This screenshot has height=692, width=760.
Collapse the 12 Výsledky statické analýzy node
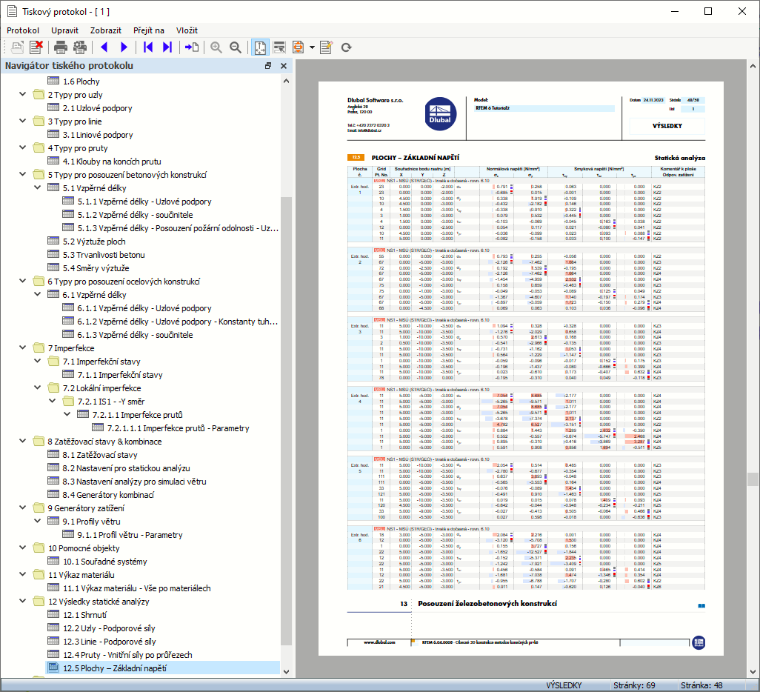(22, 601)
